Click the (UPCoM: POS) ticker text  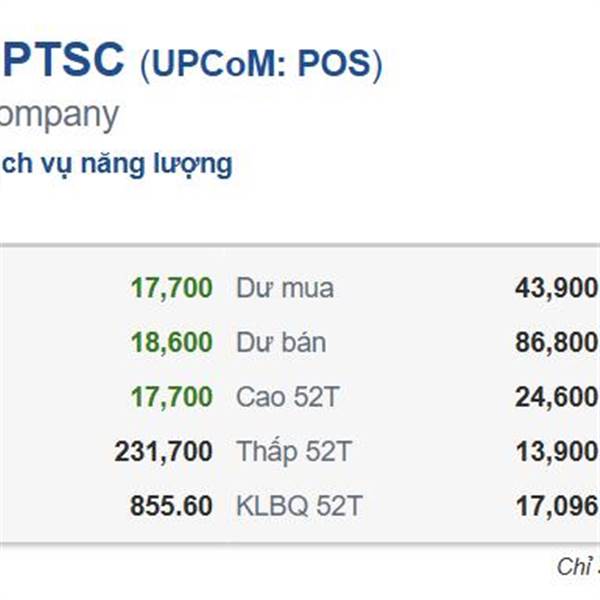(261, 63)
